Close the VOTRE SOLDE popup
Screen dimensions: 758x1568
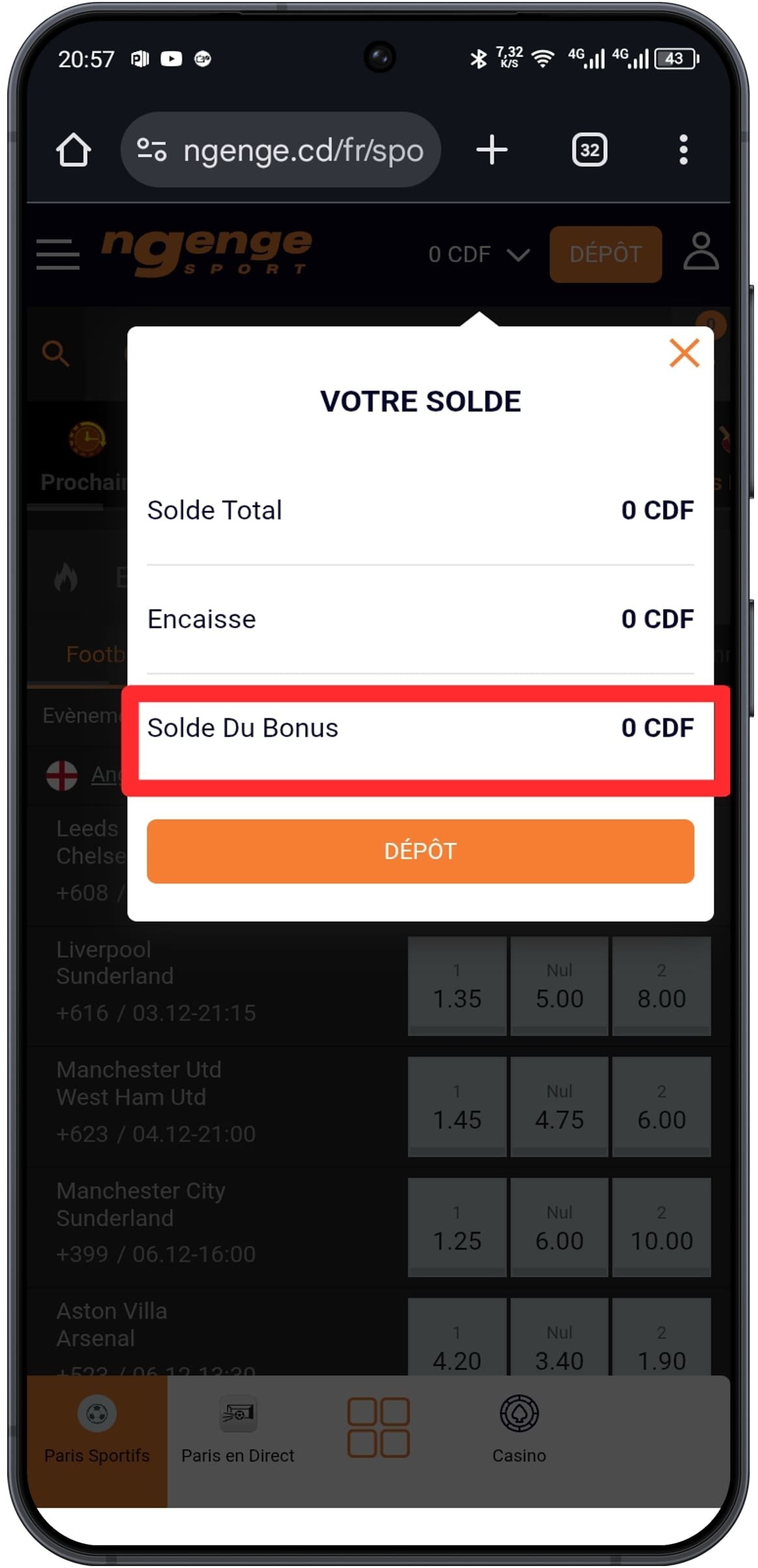tap(684, 353)
